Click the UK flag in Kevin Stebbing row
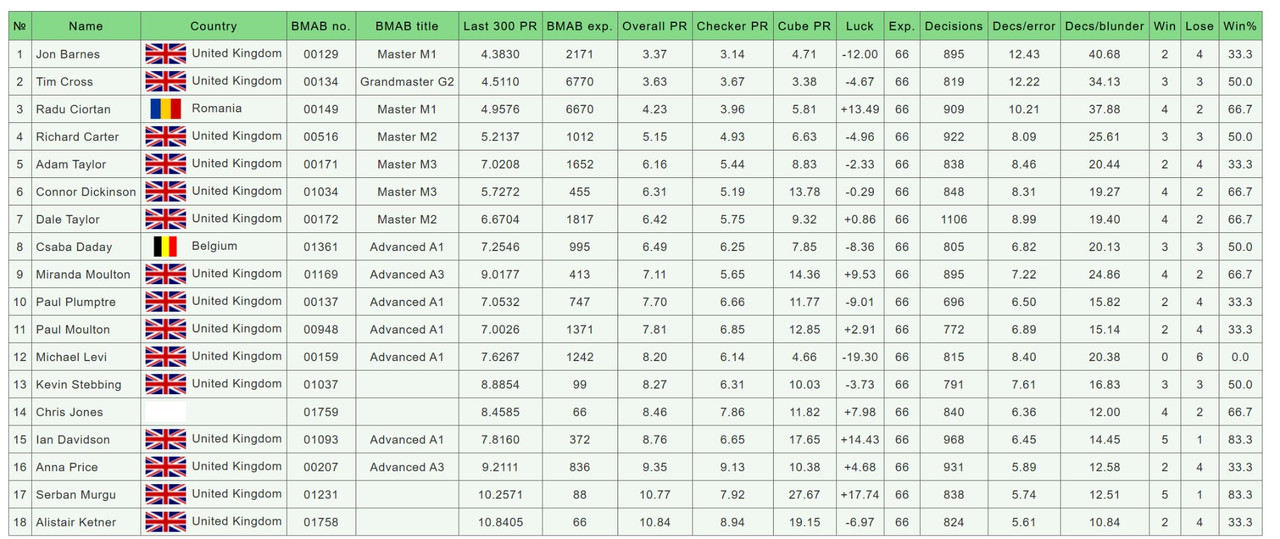Viewport: 1280px width, 539px height. (166, 384)
